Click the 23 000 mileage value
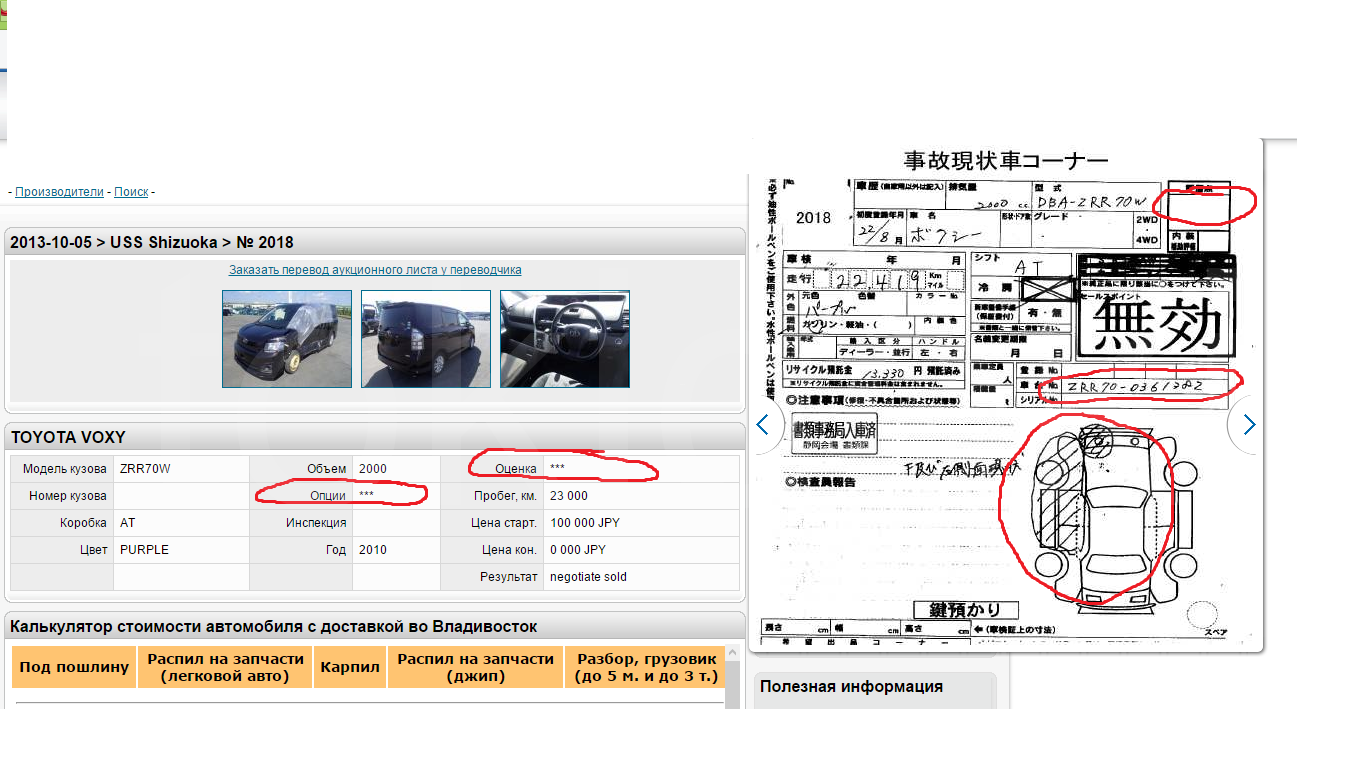The width and height of the screenshot is (1366, 768). (569, 496)
